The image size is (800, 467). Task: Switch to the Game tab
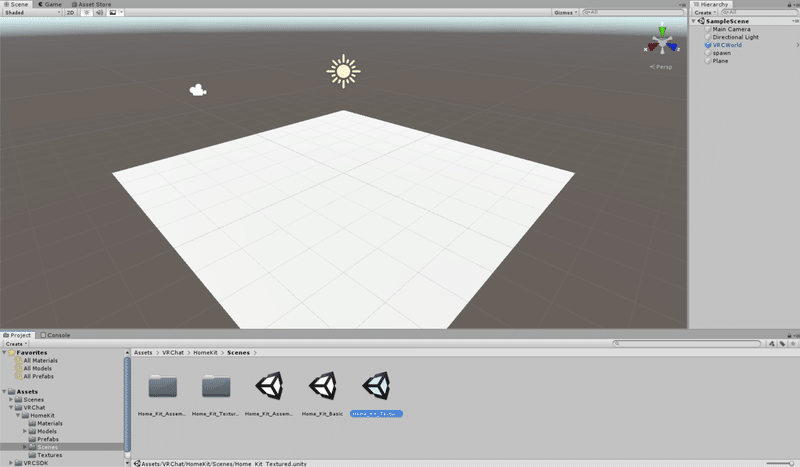point(49,4)
